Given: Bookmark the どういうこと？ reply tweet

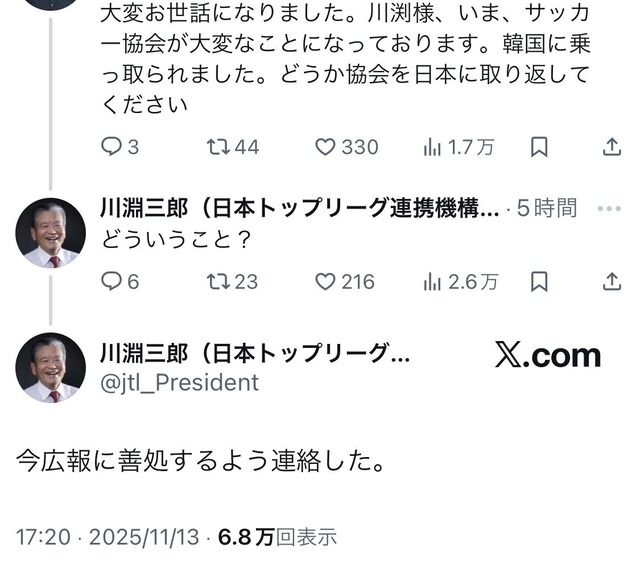Looking at the screenshot, I should 539,282.
